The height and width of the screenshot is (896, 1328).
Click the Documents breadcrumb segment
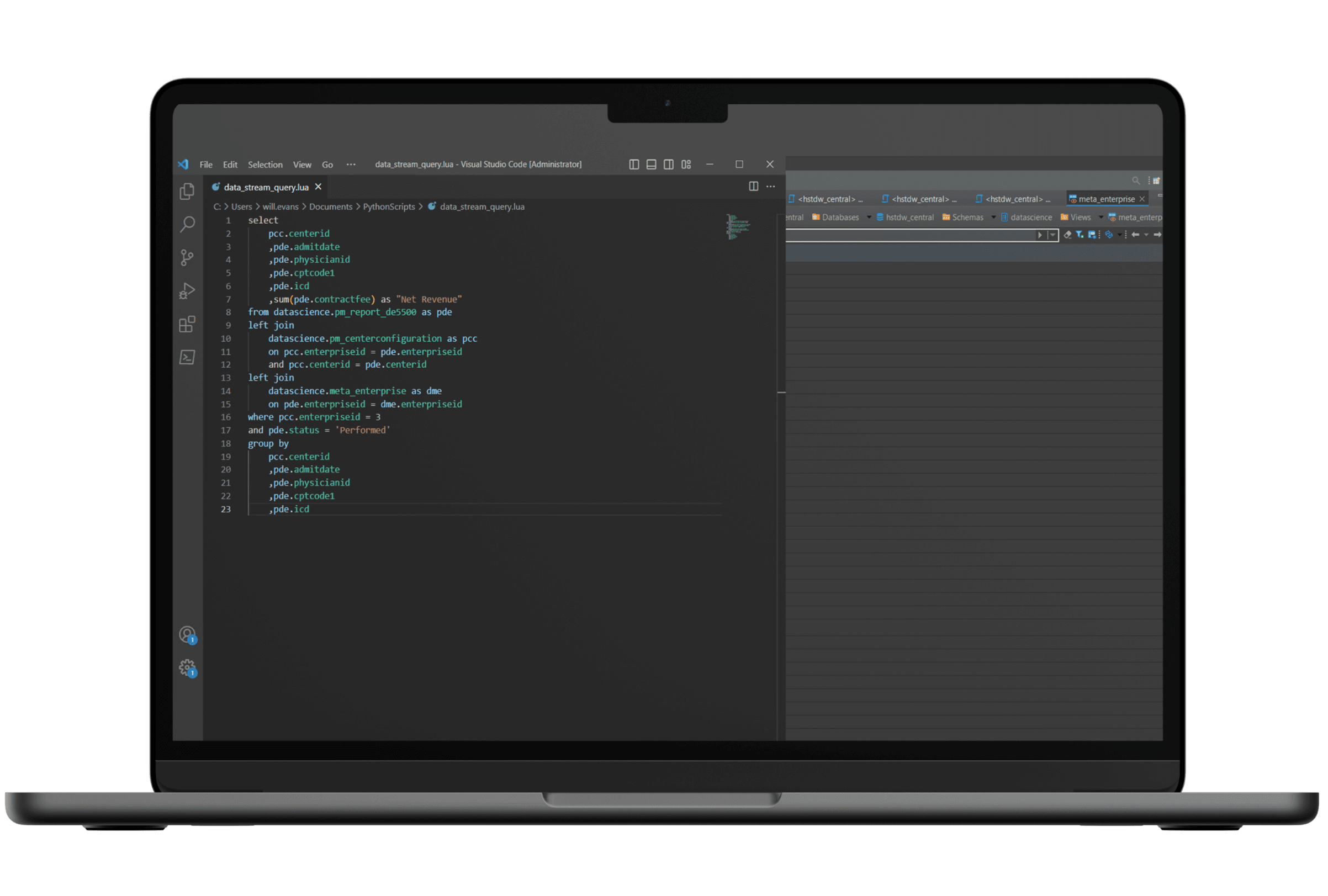tap(331, 207)
